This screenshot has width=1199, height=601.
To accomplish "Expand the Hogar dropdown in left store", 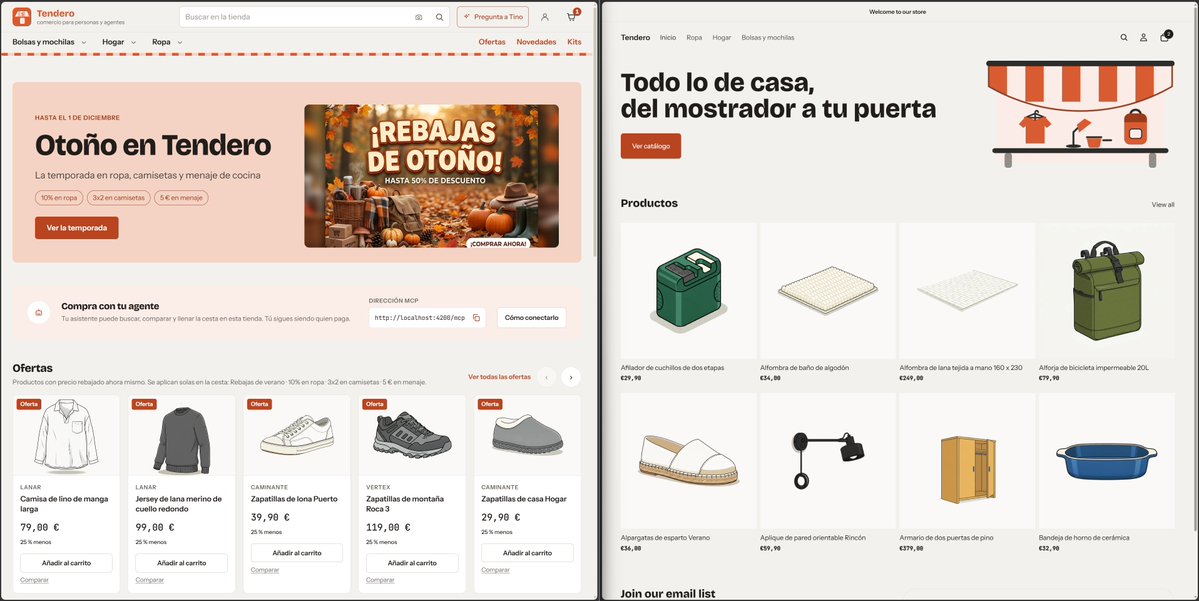I will 119,42.
